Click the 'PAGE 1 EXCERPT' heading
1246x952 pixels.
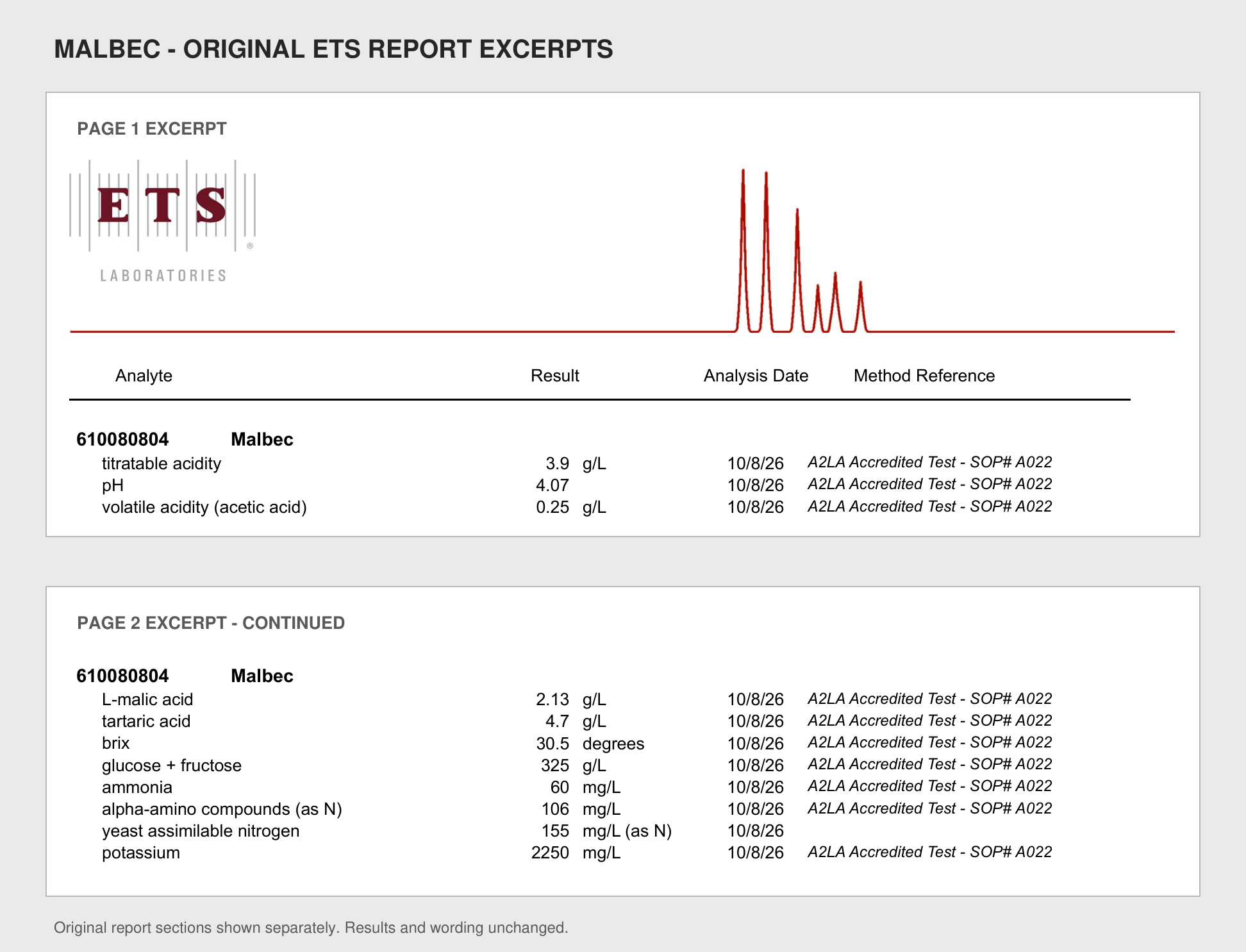point(152,129)
